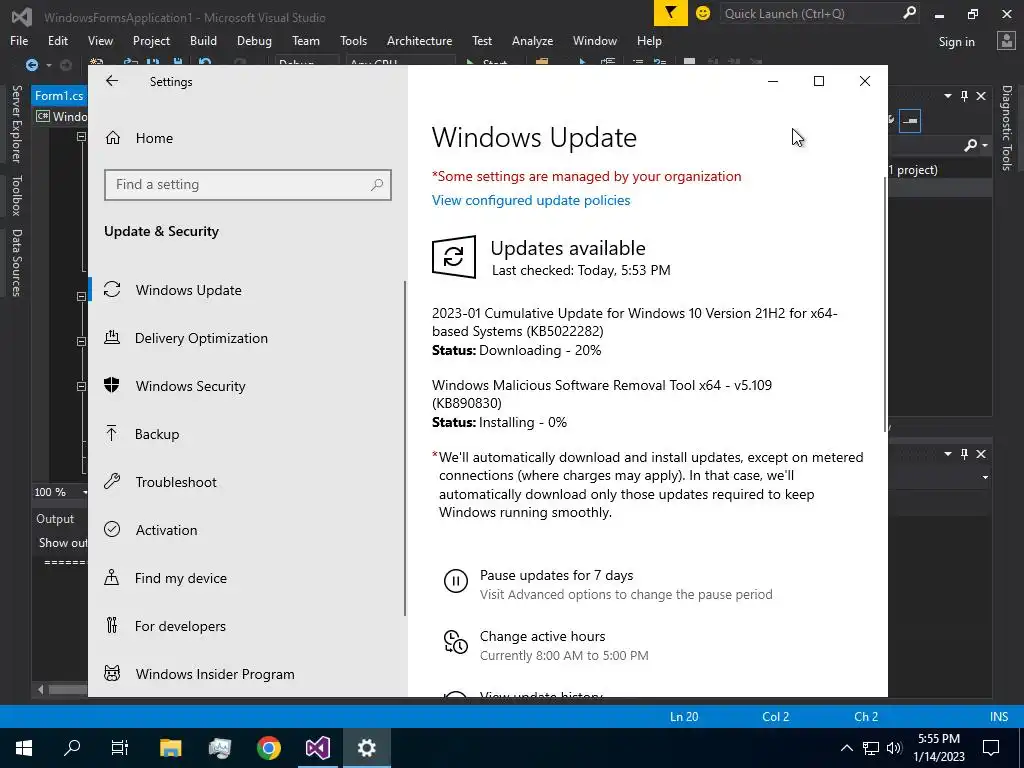The height and width of the screenshot is (768, 1024).
Task: Open the Team menu
Action: click(x=306, y=40)
